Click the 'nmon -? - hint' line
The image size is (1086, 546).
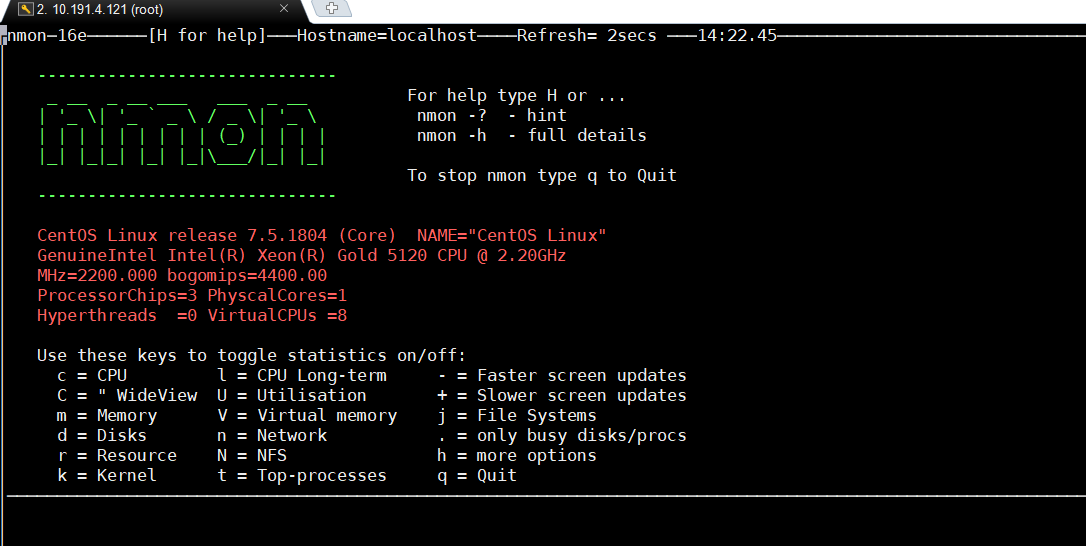pos(492,115)
